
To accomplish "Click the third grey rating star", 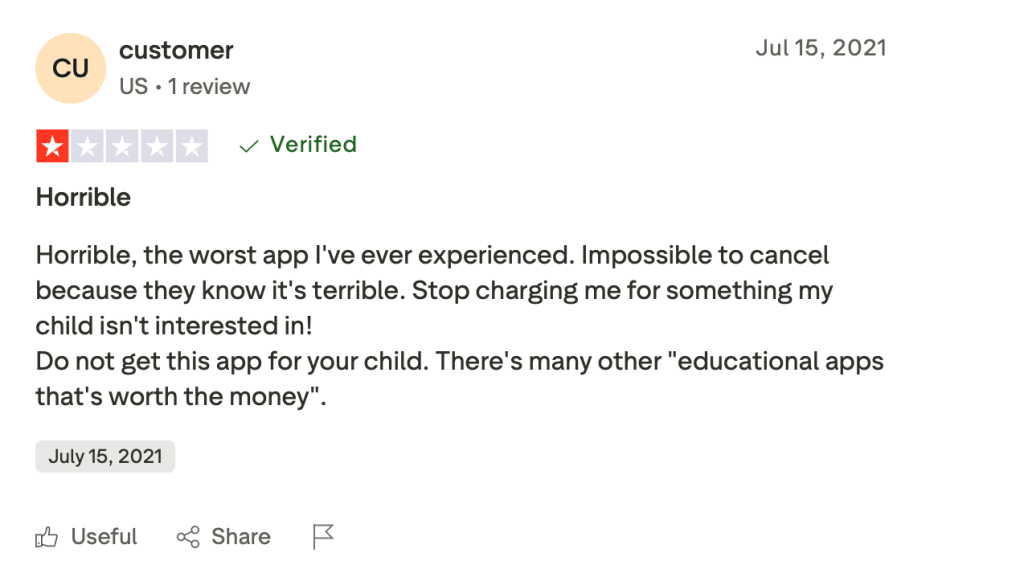I will click(122, 146).
